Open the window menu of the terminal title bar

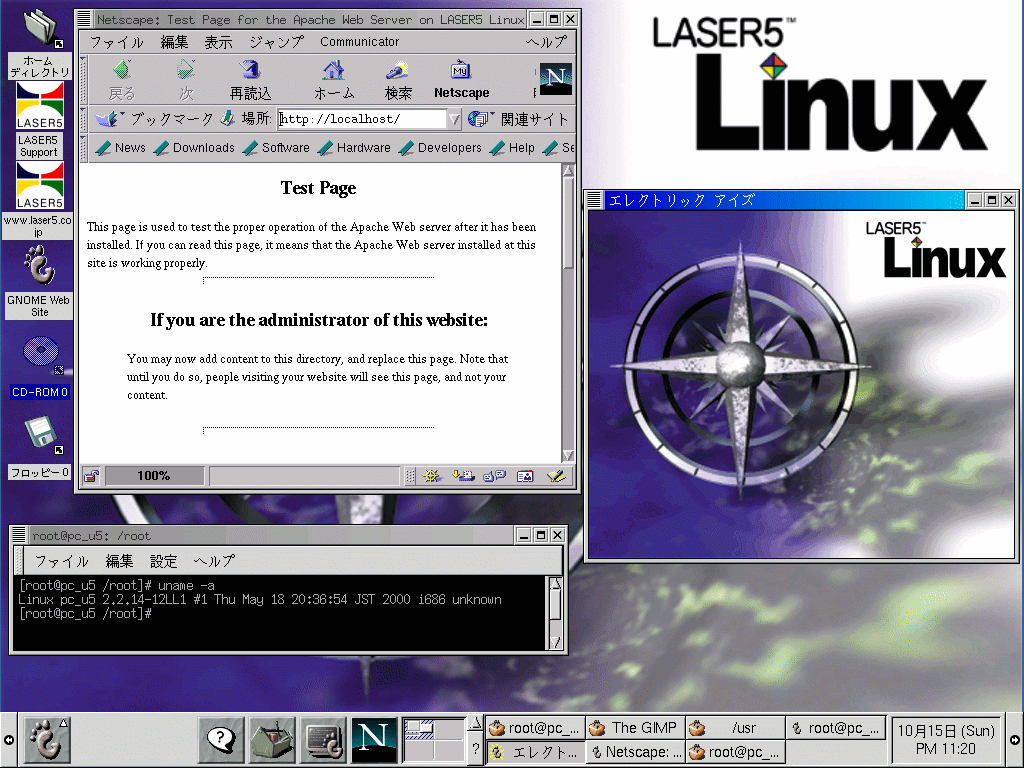click(x=19, y=535)
